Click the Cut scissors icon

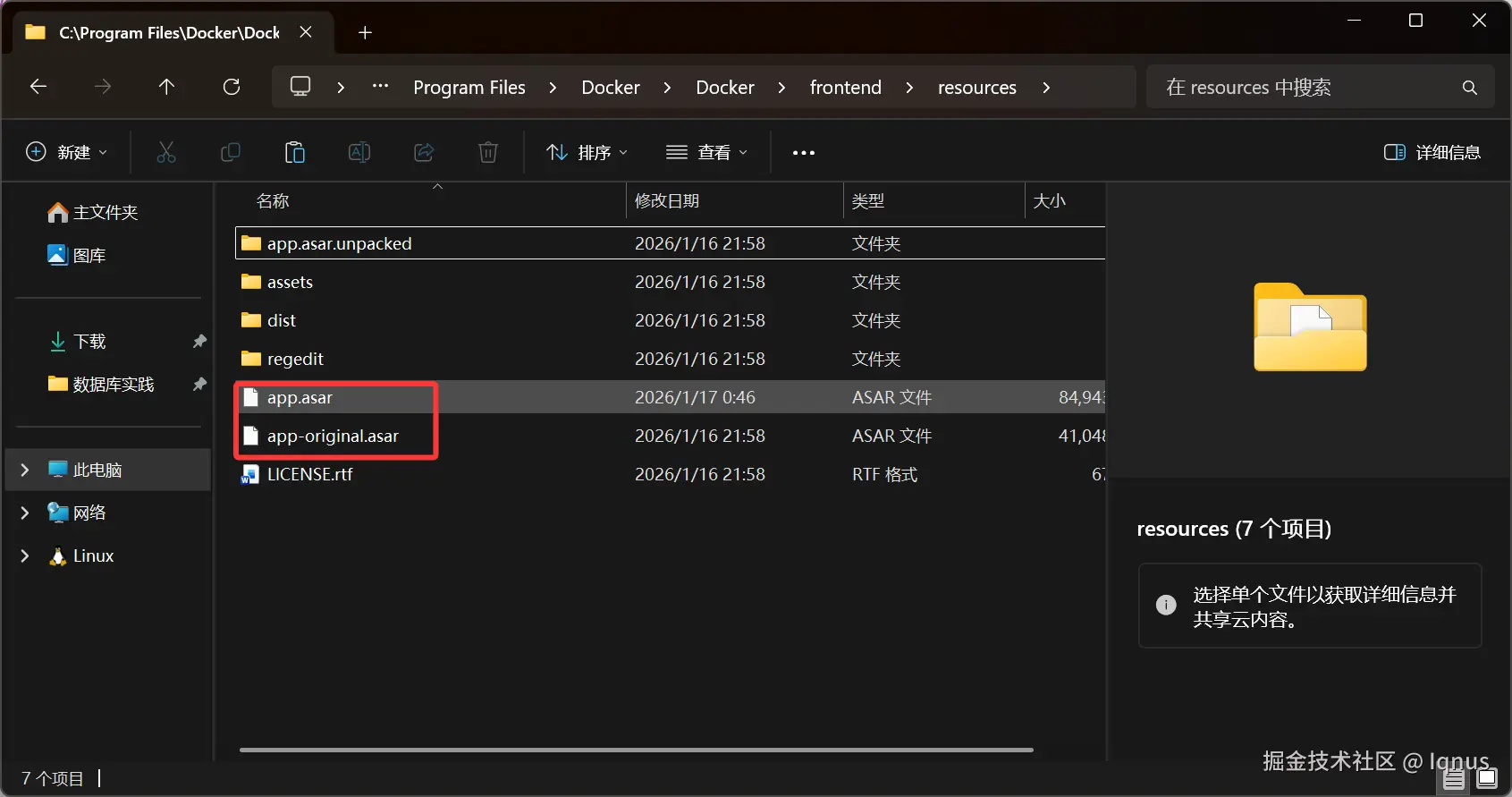pyautogui.click(x=166, y=152)
